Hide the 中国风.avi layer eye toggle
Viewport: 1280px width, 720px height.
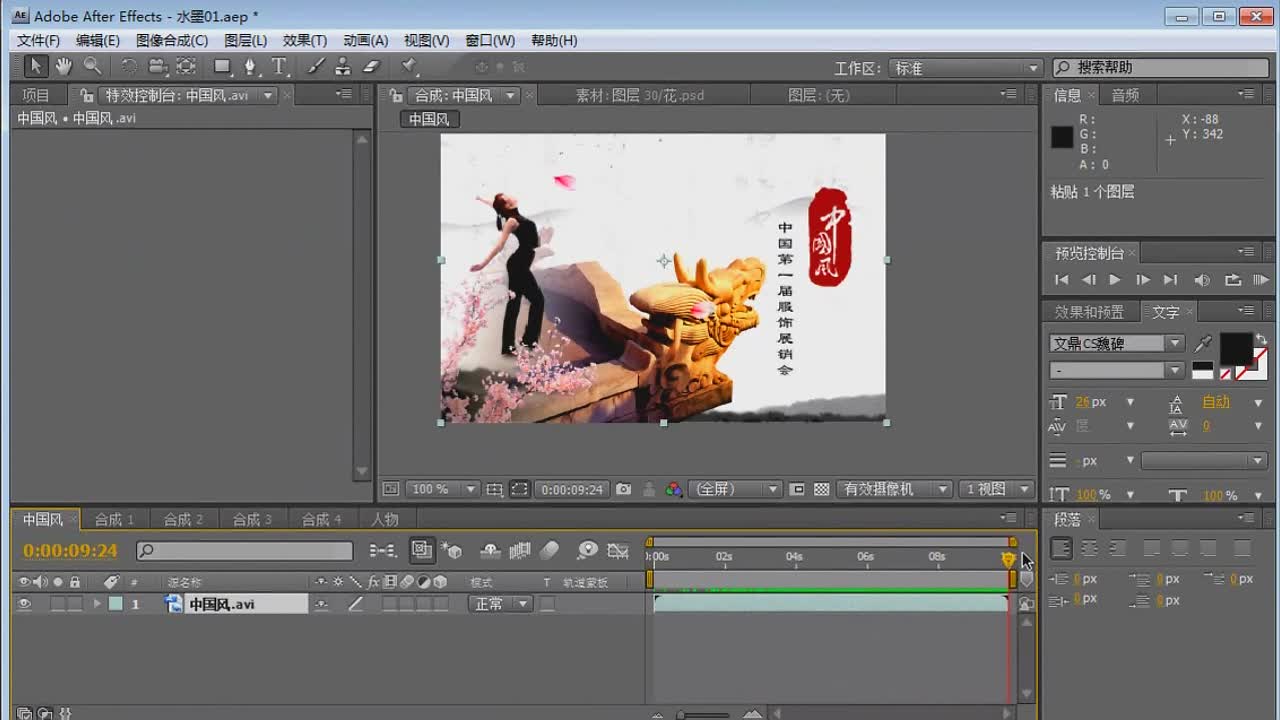click(x=25, y=604)
